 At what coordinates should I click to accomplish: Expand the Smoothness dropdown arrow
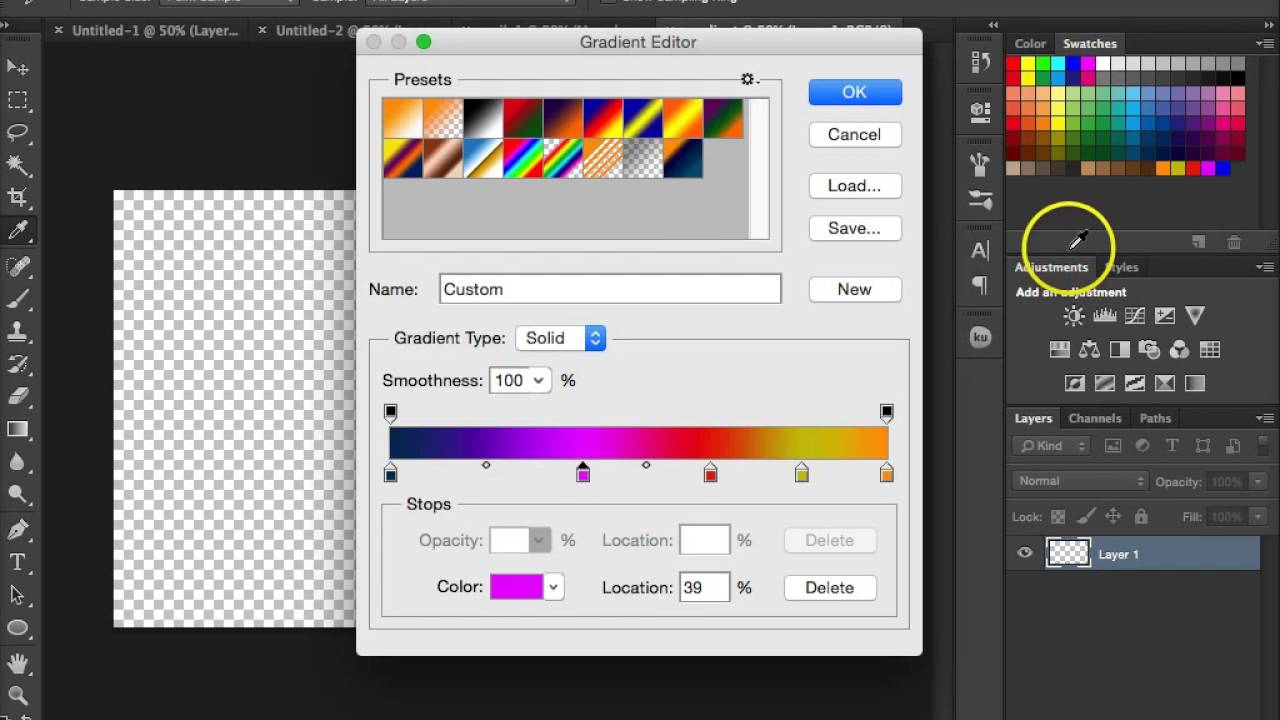[539, 380]
